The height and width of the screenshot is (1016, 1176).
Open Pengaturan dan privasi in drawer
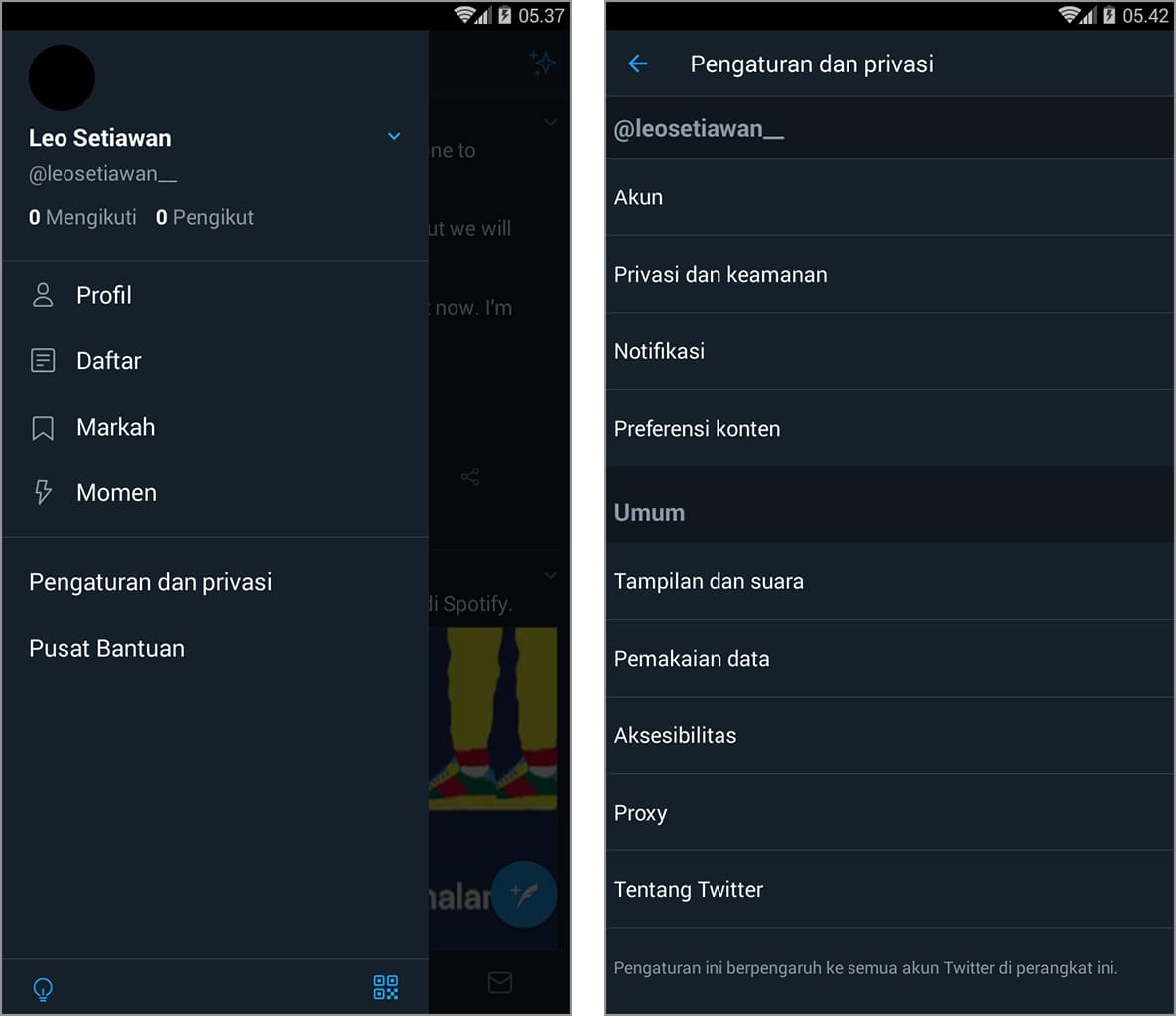pos(151,582)
